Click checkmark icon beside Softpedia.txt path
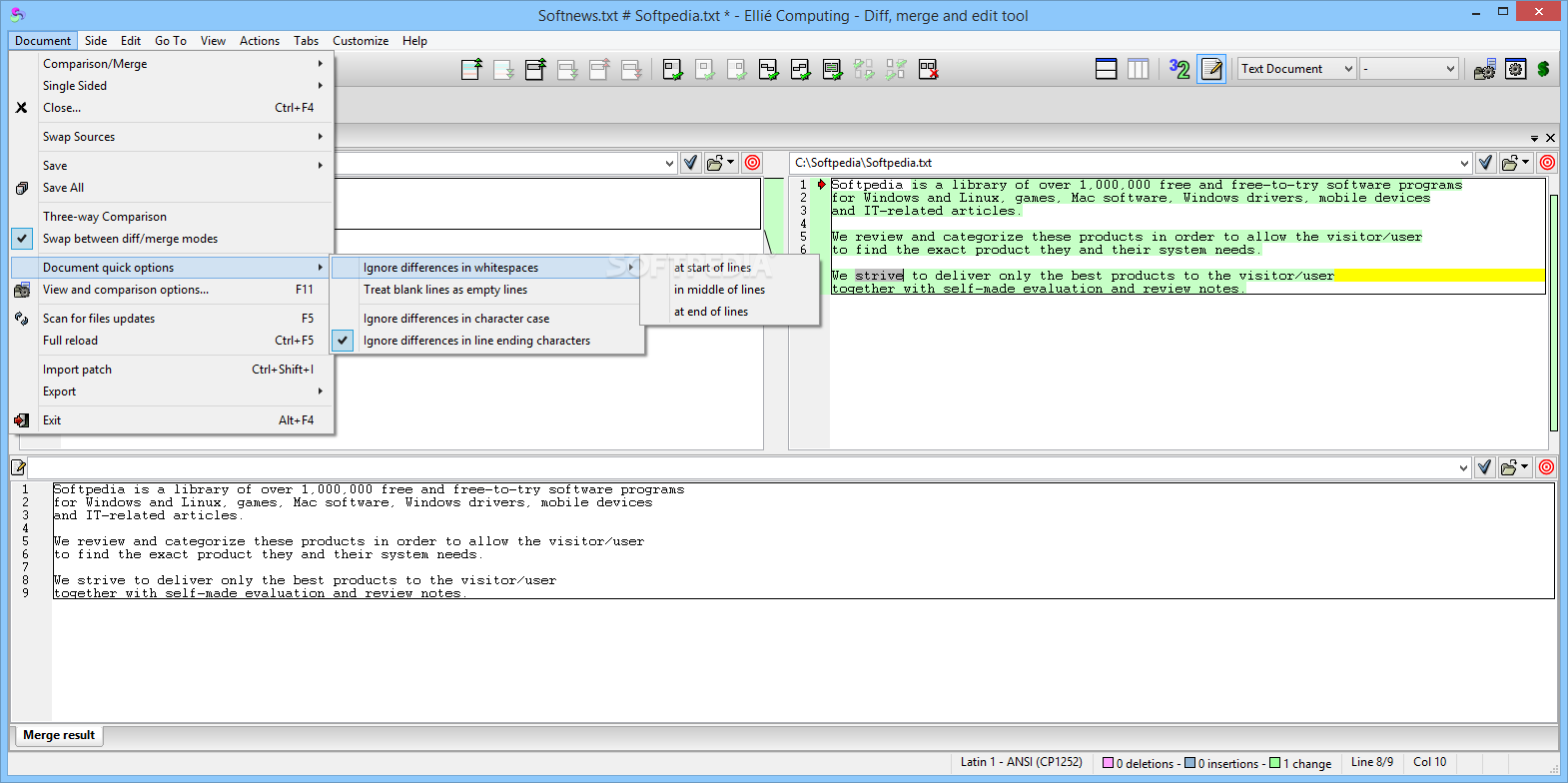Screen dimensions: 1568x783 point(1486,163)
